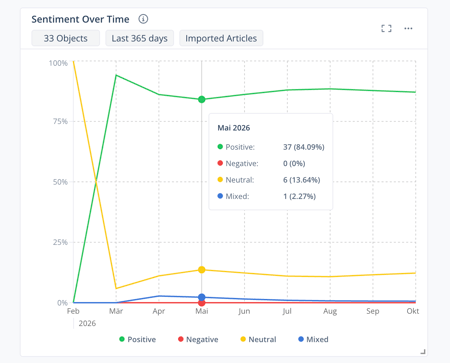Toggle the Positive series in the legend
This screenshot has width=450, height=363.
coord(137,339)
